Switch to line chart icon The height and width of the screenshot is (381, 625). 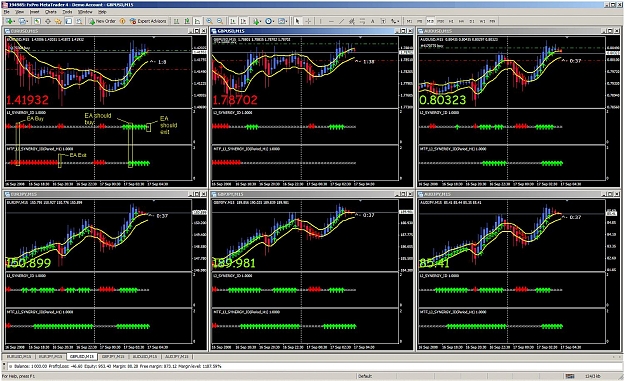tap(197, 21)
